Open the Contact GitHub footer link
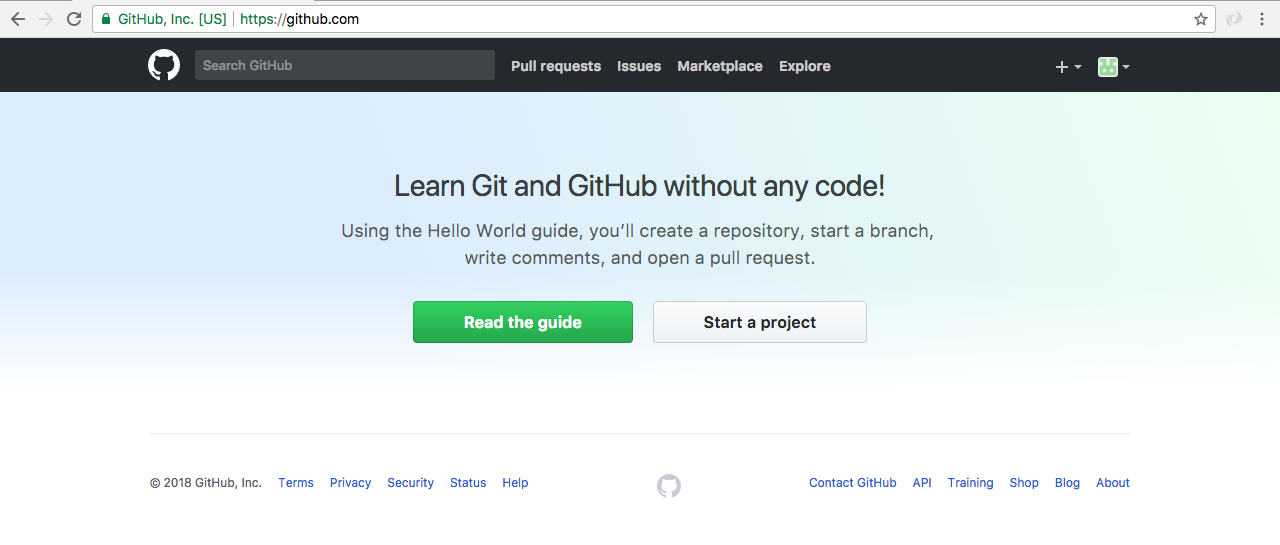The width and height of the screenshot is (1280, 545). point(853,483)
